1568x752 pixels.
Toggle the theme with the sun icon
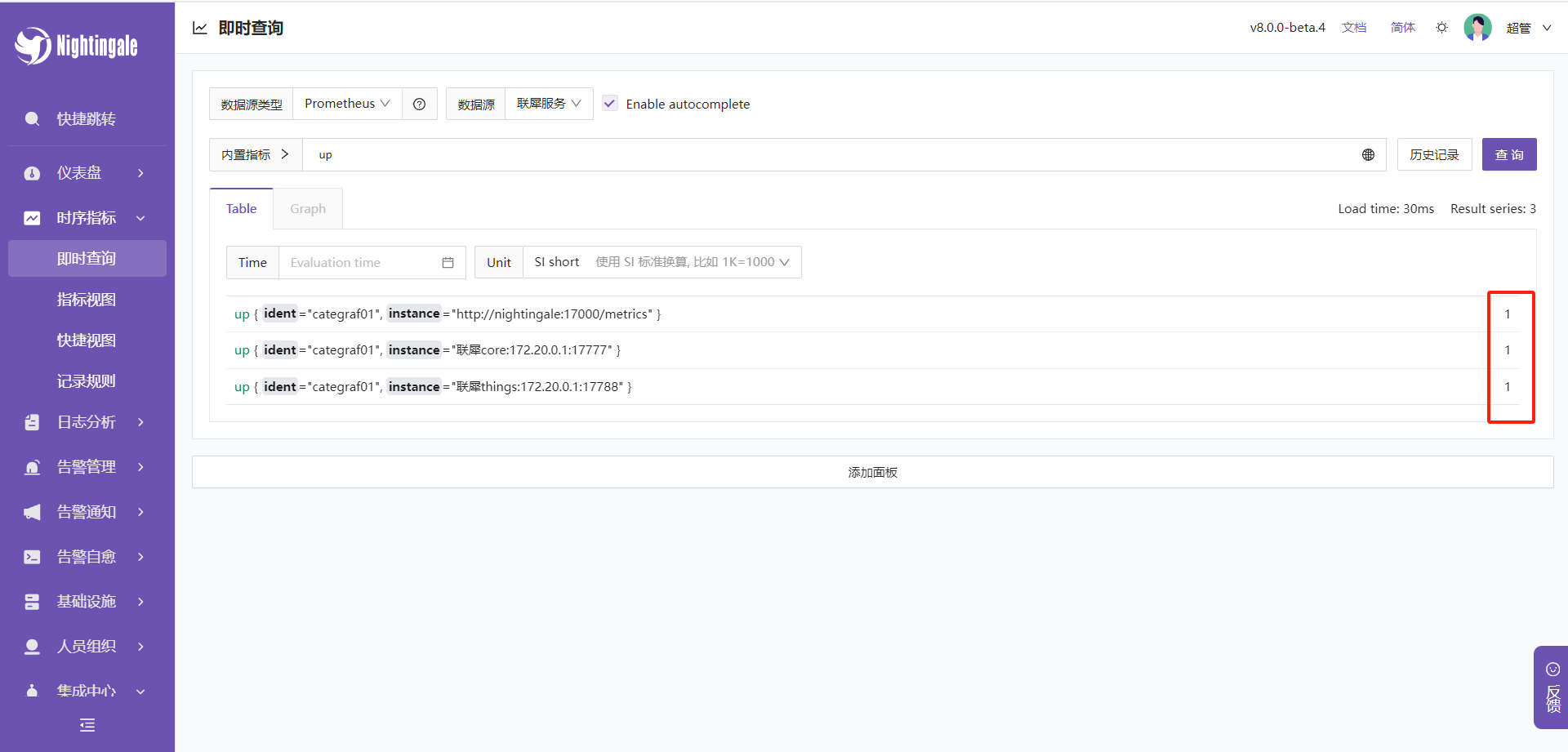[1441, 28]
